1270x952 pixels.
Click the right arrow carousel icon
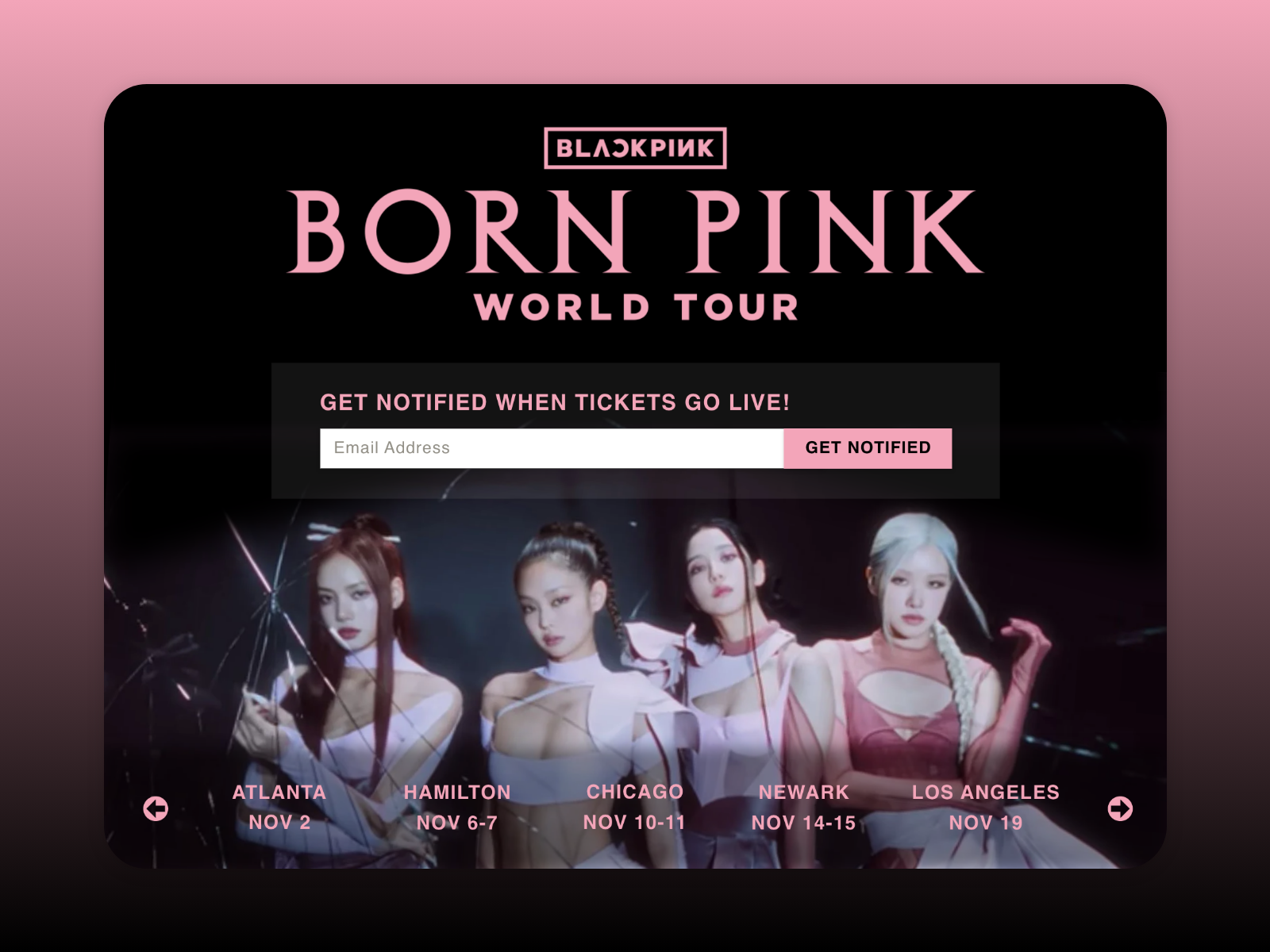(x=1120, y=808)
